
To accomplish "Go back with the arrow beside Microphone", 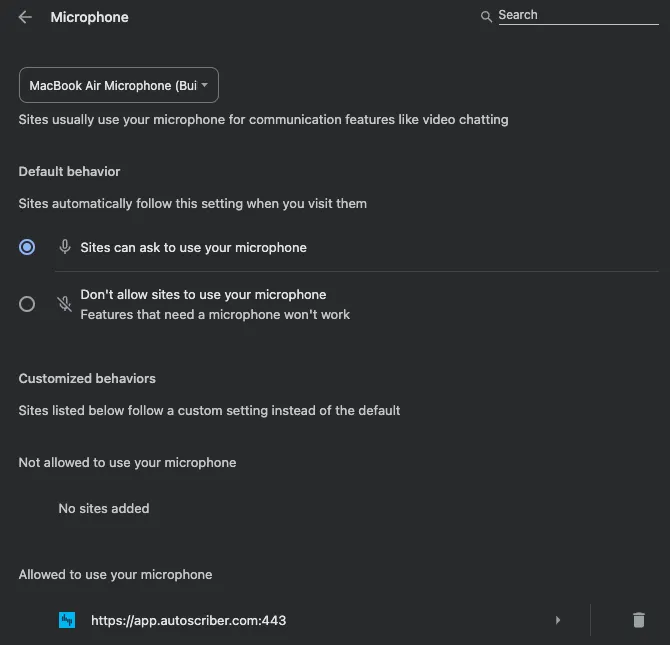I will (x=25, y=17).
